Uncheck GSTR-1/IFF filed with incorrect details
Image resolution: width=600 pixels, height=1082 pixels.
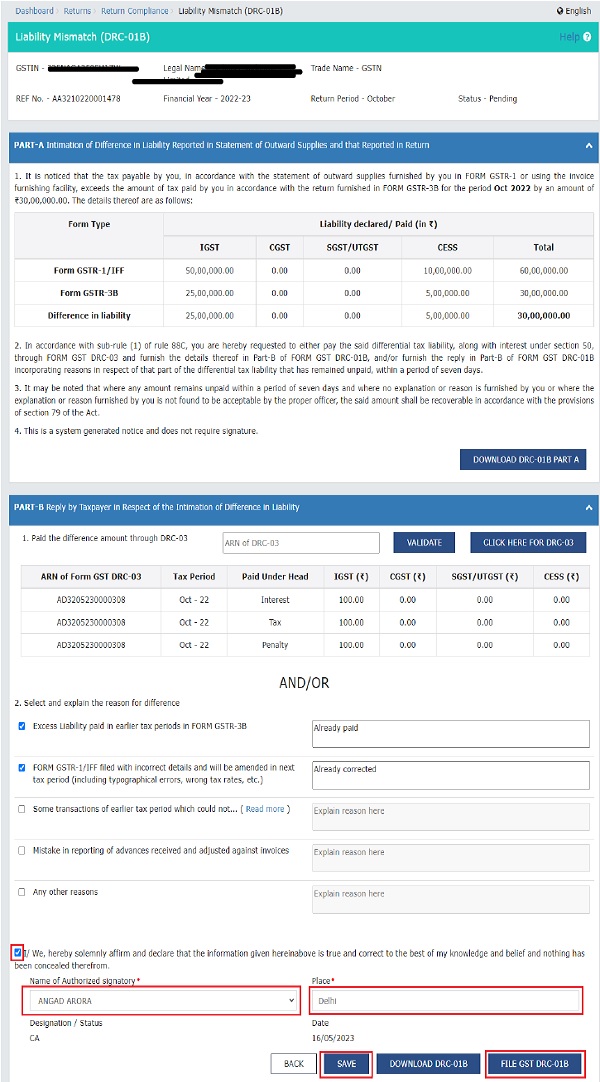[22, 767]
